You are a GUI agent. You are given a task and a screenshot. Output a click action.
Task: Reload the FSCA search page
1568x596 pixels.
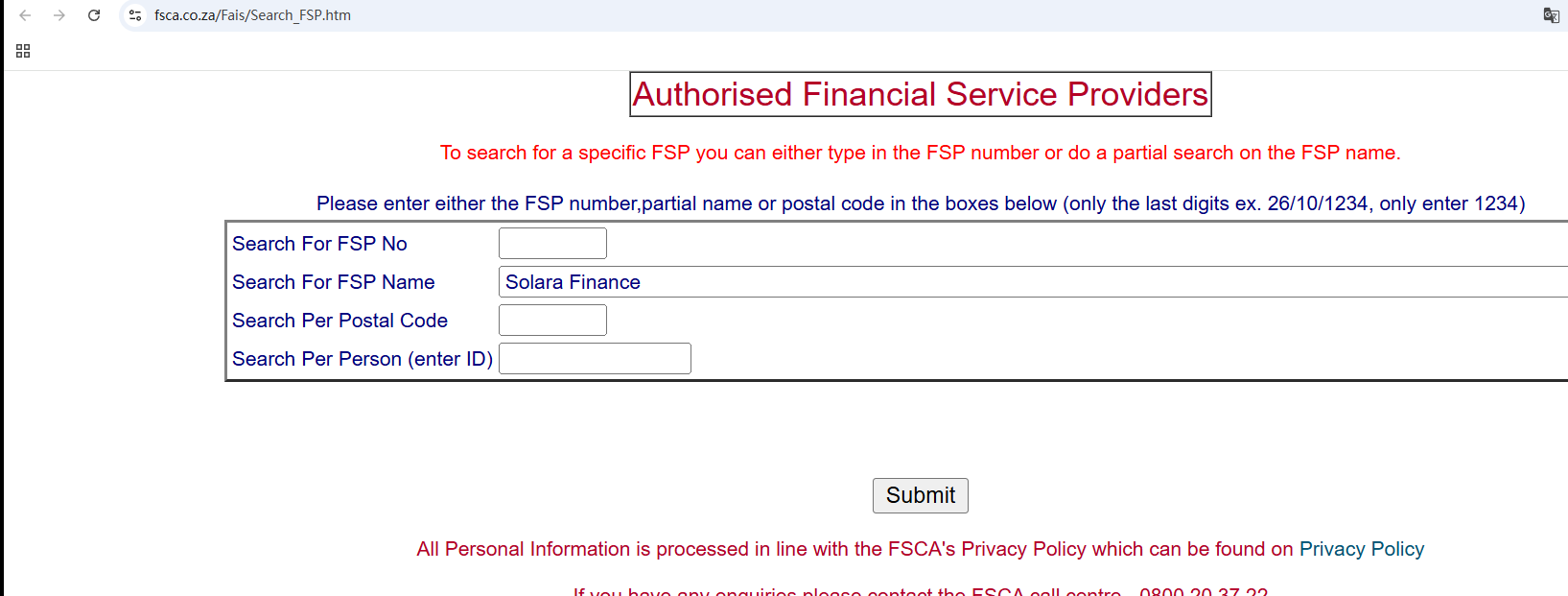pyautogui.click(x=94, y=15)
